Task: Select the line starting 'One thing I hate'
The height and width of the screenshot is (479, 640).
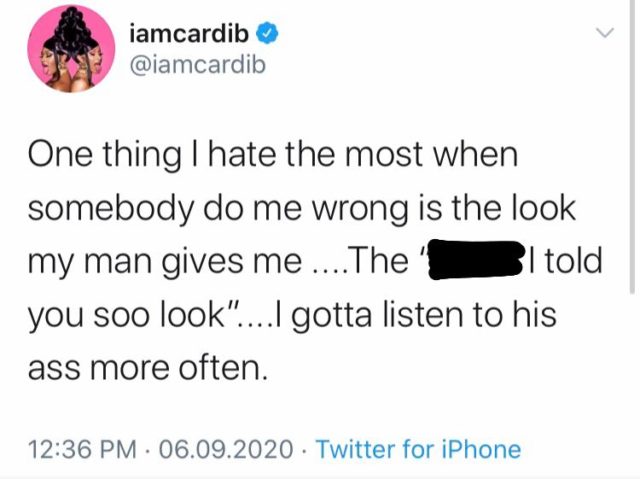Action: click(273, 155)
